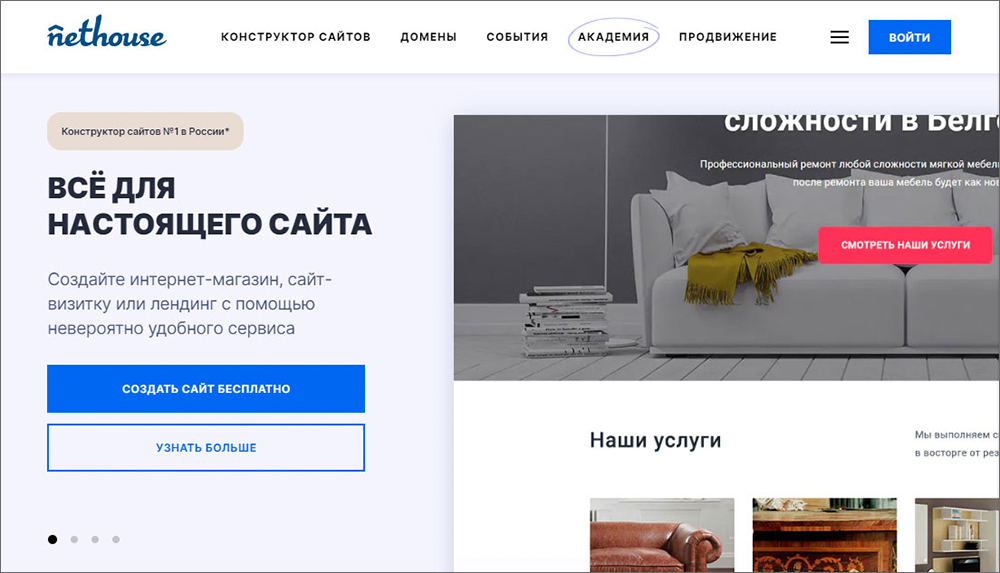Image resolution: width=1000 pixels, height=573 pixels.
Task: Select the second slider dot
Action: [x=74, y=539]
